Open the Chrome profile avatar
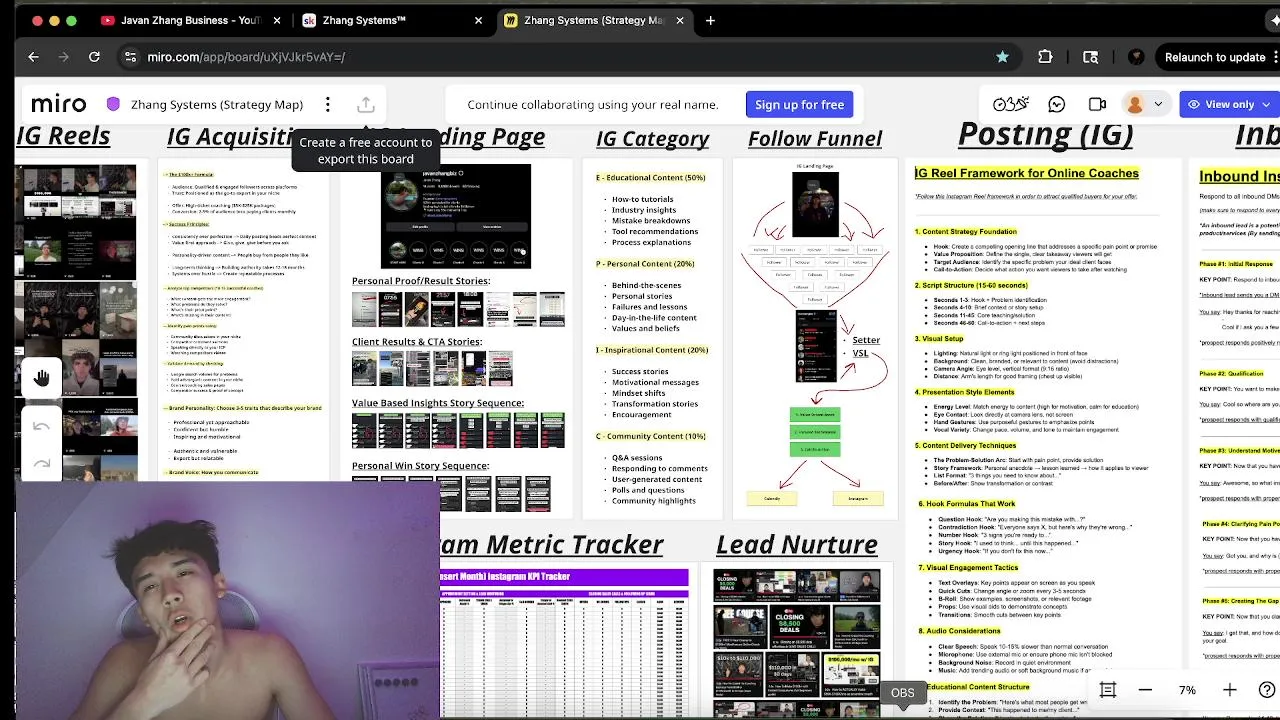 [x=1136, y=57]
